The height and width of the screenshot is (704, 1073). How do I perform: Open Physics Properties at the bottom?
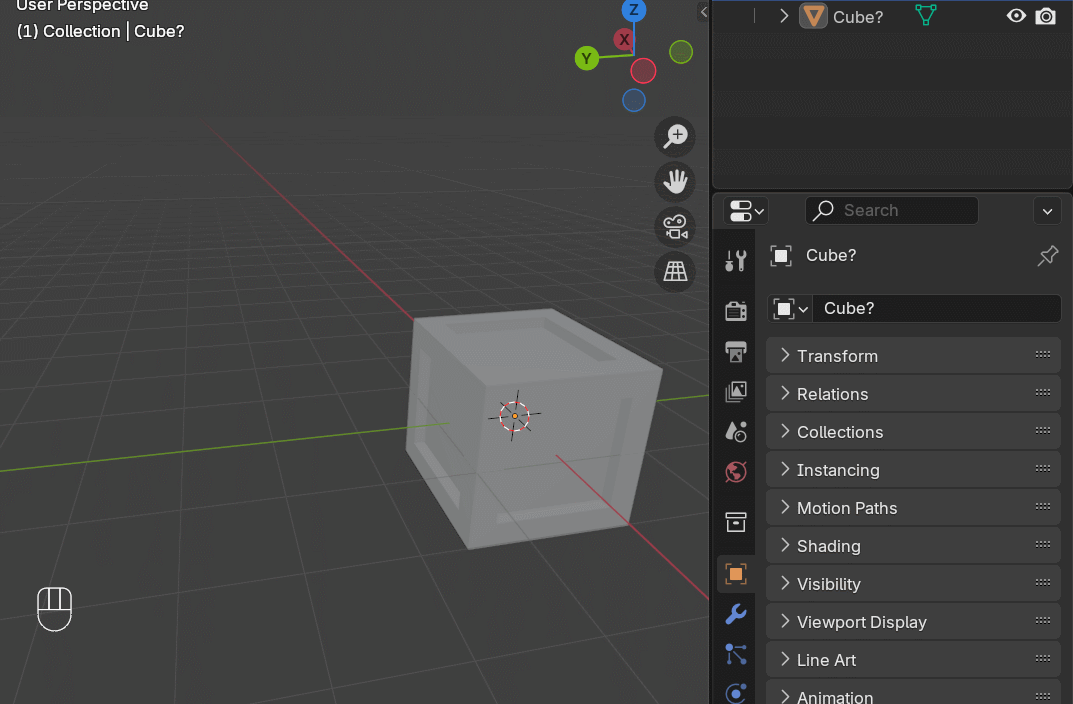[735, 693]
